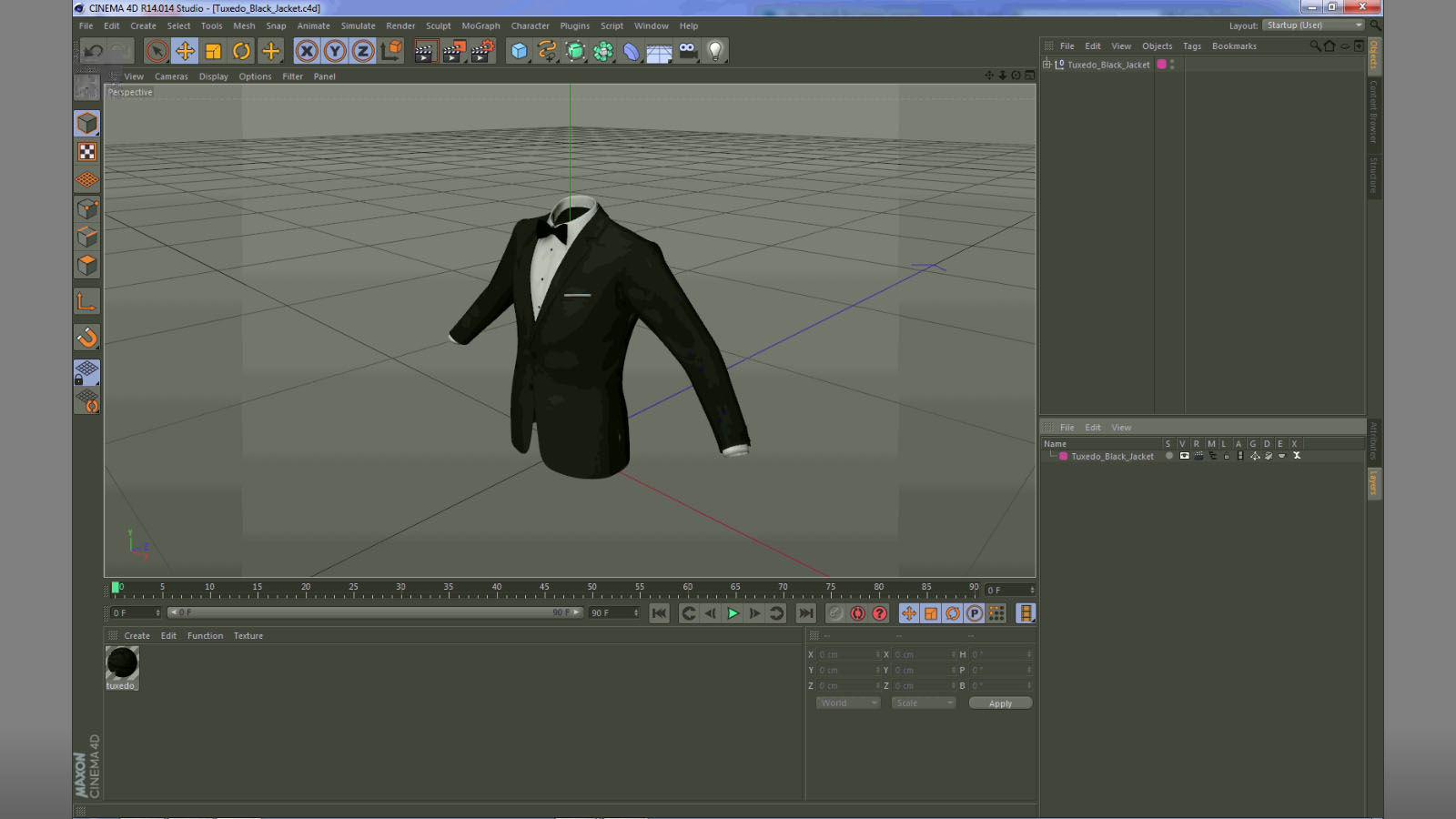Open the MoGraph menu
The width and height of the screenshot is (1456, 819).
click(480, 26)
